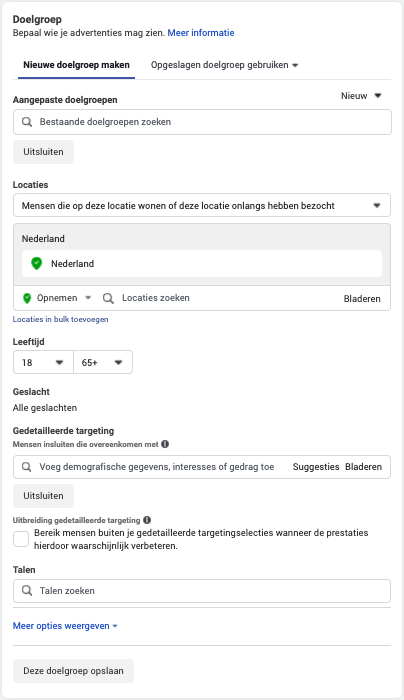404x700 pixels.
Task: Switch to the 'Nieuwe doelgroep maken' tab
Action: (x=76, y=65)
